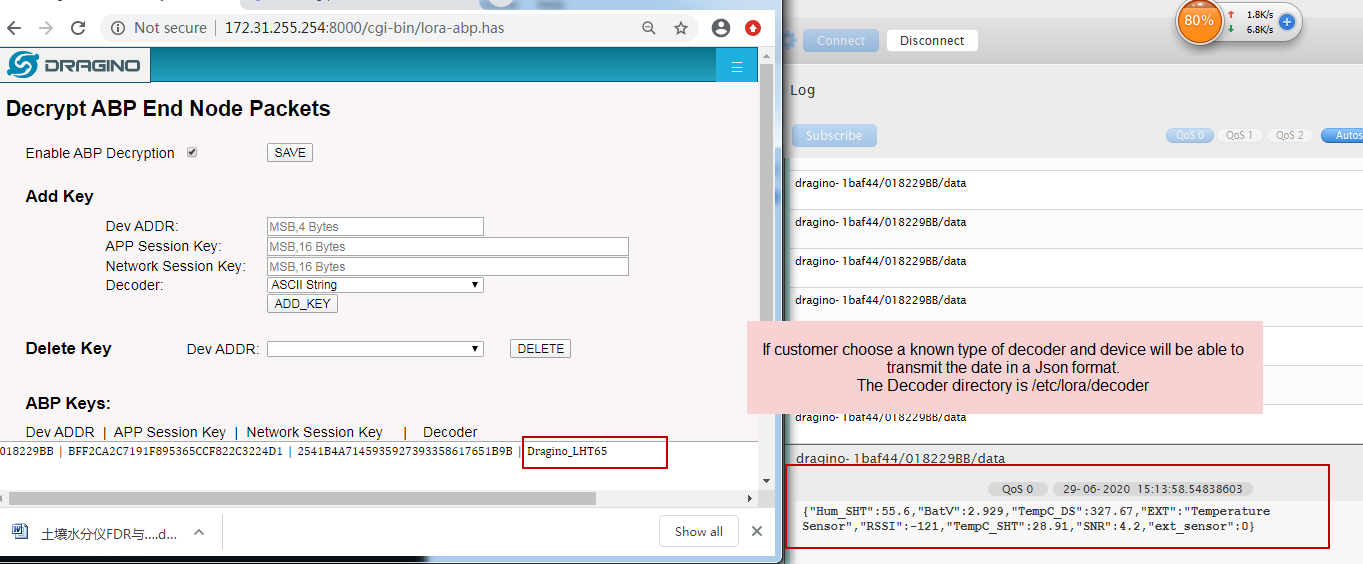The image size is (1363, 564).
Task: Open download item options chevron
Action: click(x=198, y=532)
